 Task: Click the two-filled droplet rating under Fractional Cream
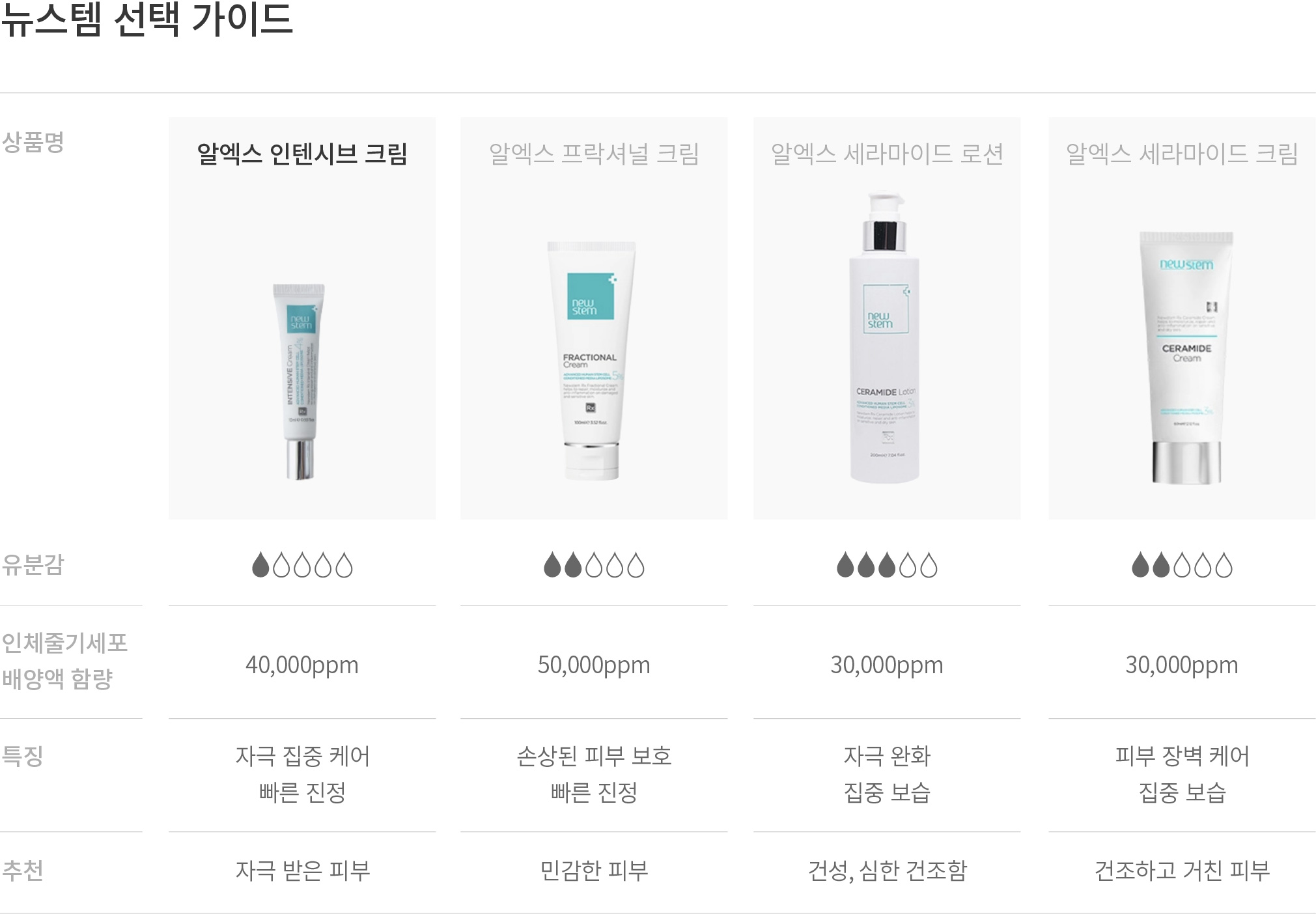click(x=594, y=565)
